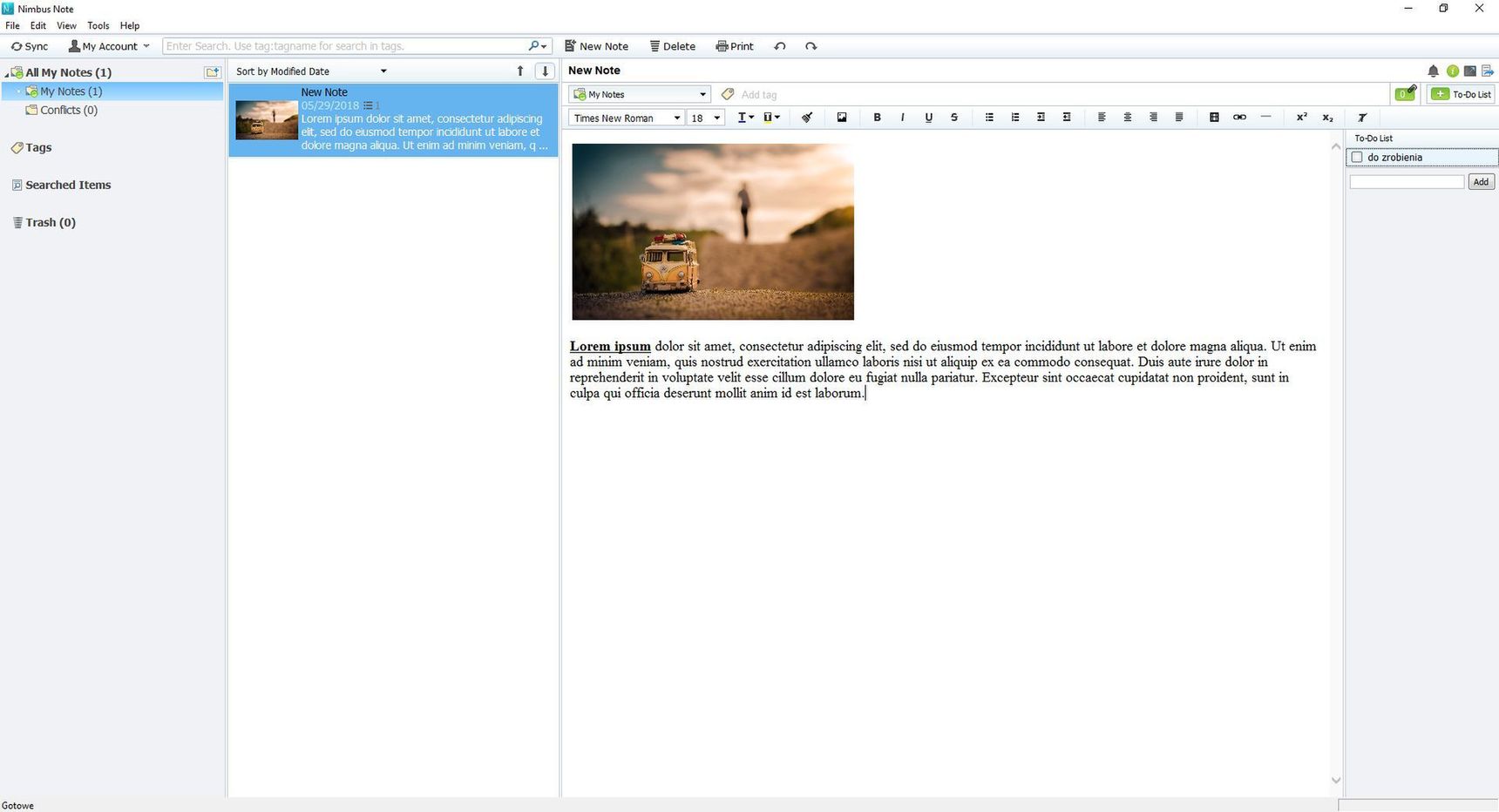
Task: Open the View menu
Action: point(66,25)
